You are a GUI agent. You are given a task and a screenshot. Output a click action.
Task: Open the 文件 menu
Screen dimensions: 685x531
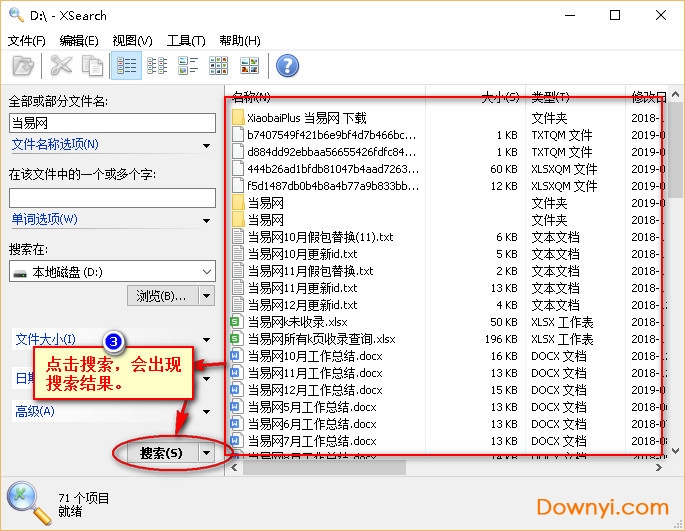[26, 41]
